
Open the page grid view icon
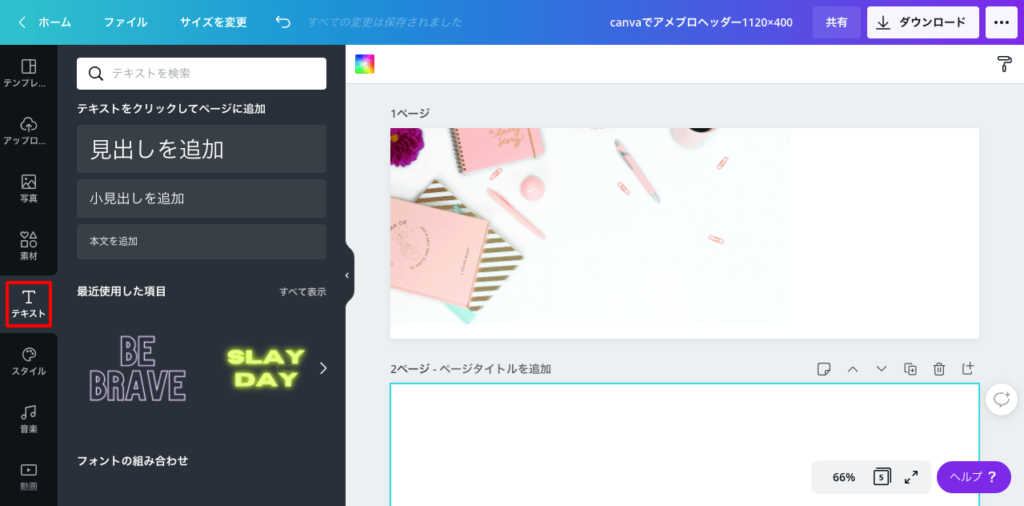882,477
